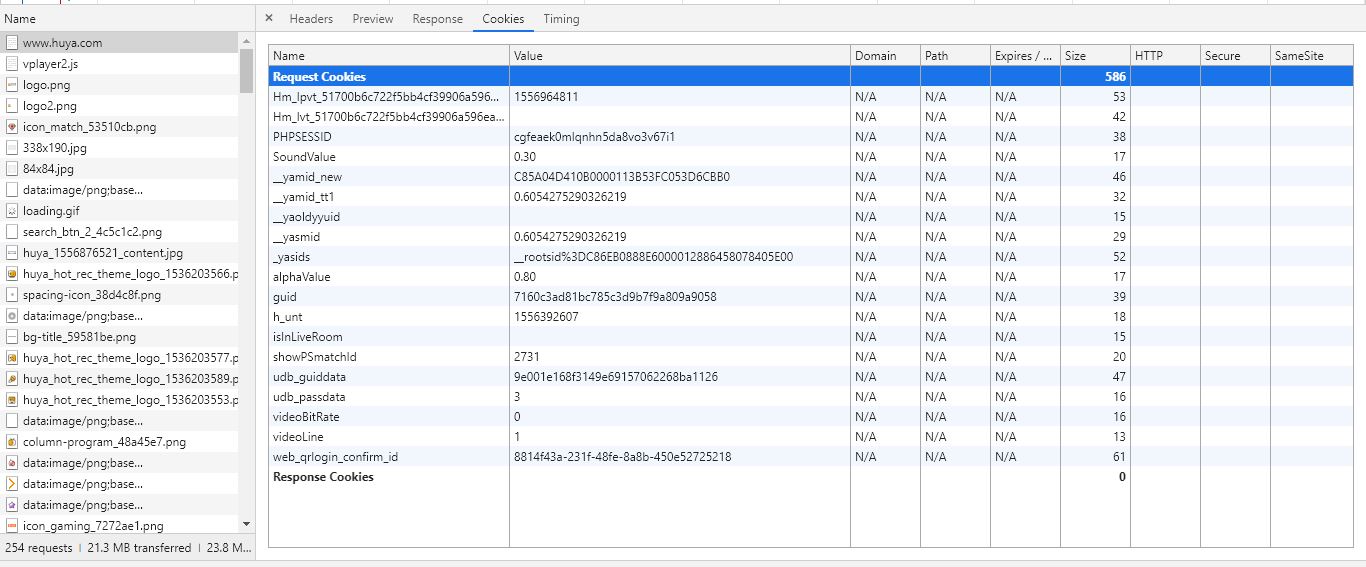Select the www.huya.com request
The width and height of the screenshot is (1366, 567).
click(120, 43)
